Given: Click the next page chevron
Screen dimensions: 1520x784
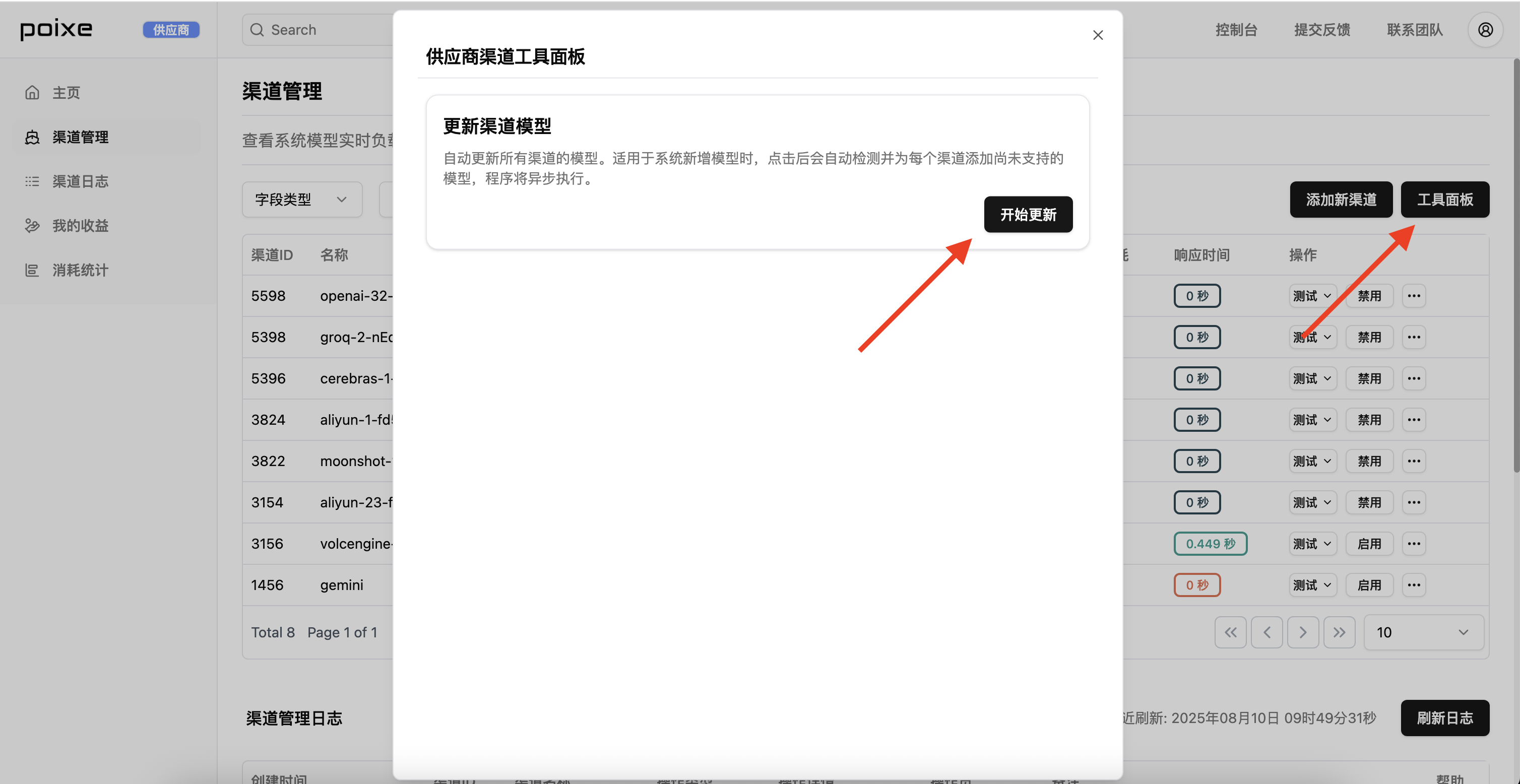Looking at the screenshot, I should (1303, 632).
